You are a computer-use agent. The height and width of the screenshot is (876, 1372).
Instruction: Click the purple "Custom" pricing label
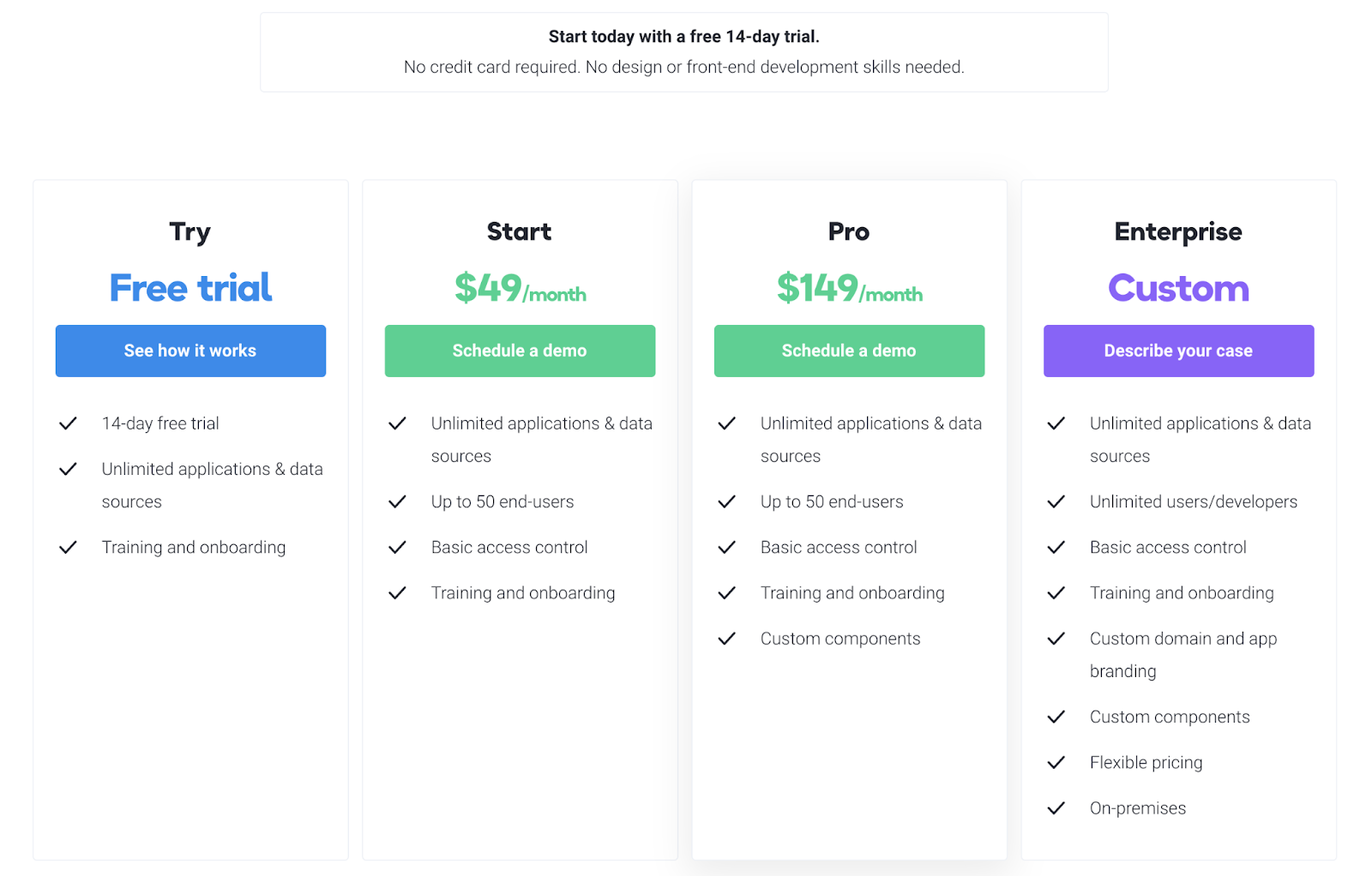pos(1178,288)
